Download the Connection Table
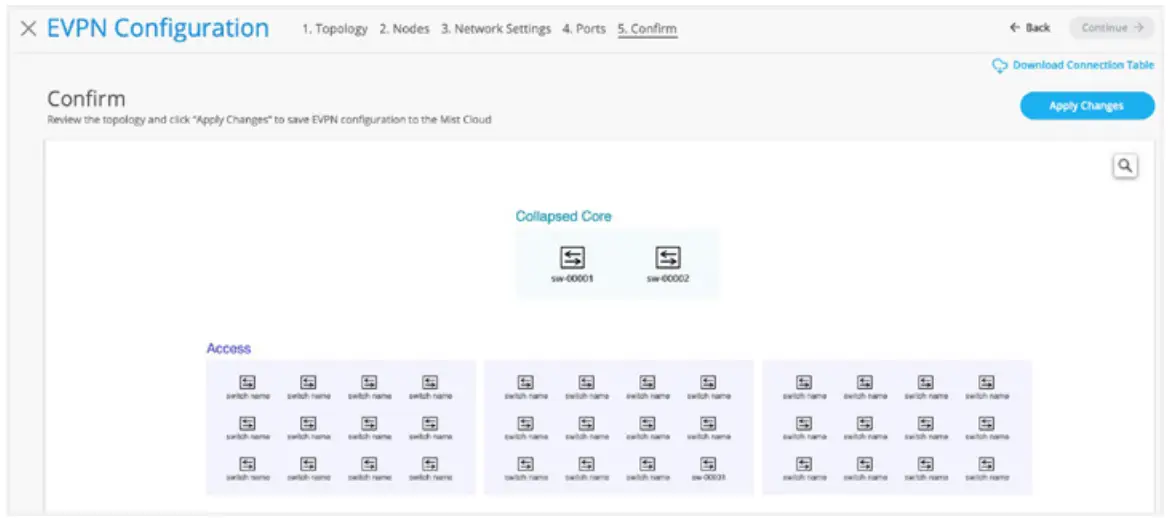1169x525 pixels. point(1083,66)
